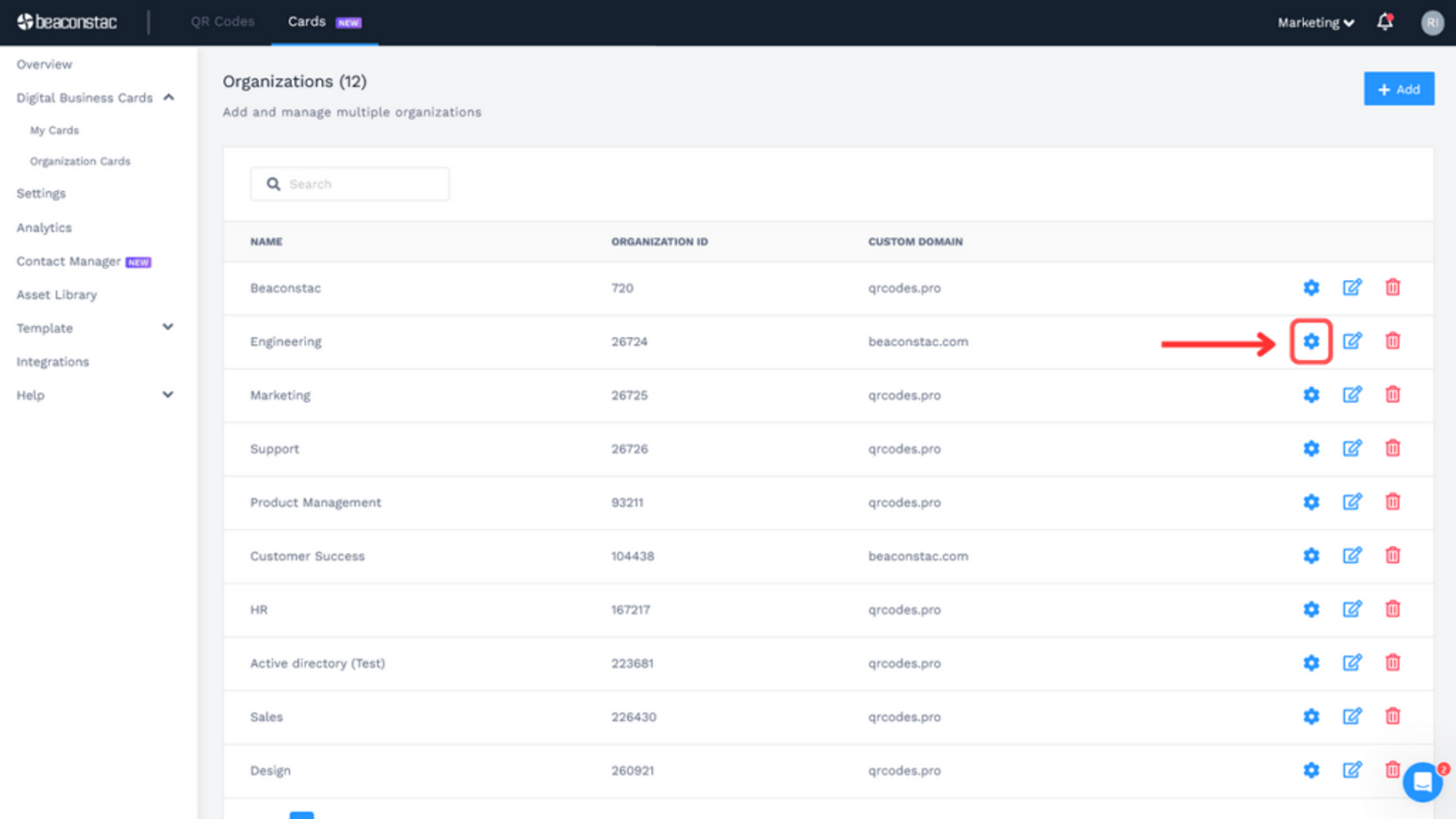
Task: Delete the Active directory (Test) organization
Action: pyautogui.click(x=1393, y=662)
